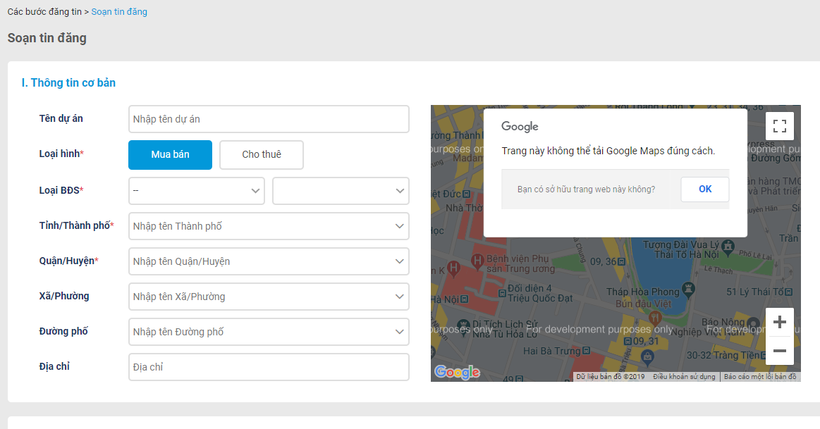Click Dữ liệu bản đồ ©2019 text
Image resolution: width=820 pixels, height=429 pixels.
tap(610, 377)
